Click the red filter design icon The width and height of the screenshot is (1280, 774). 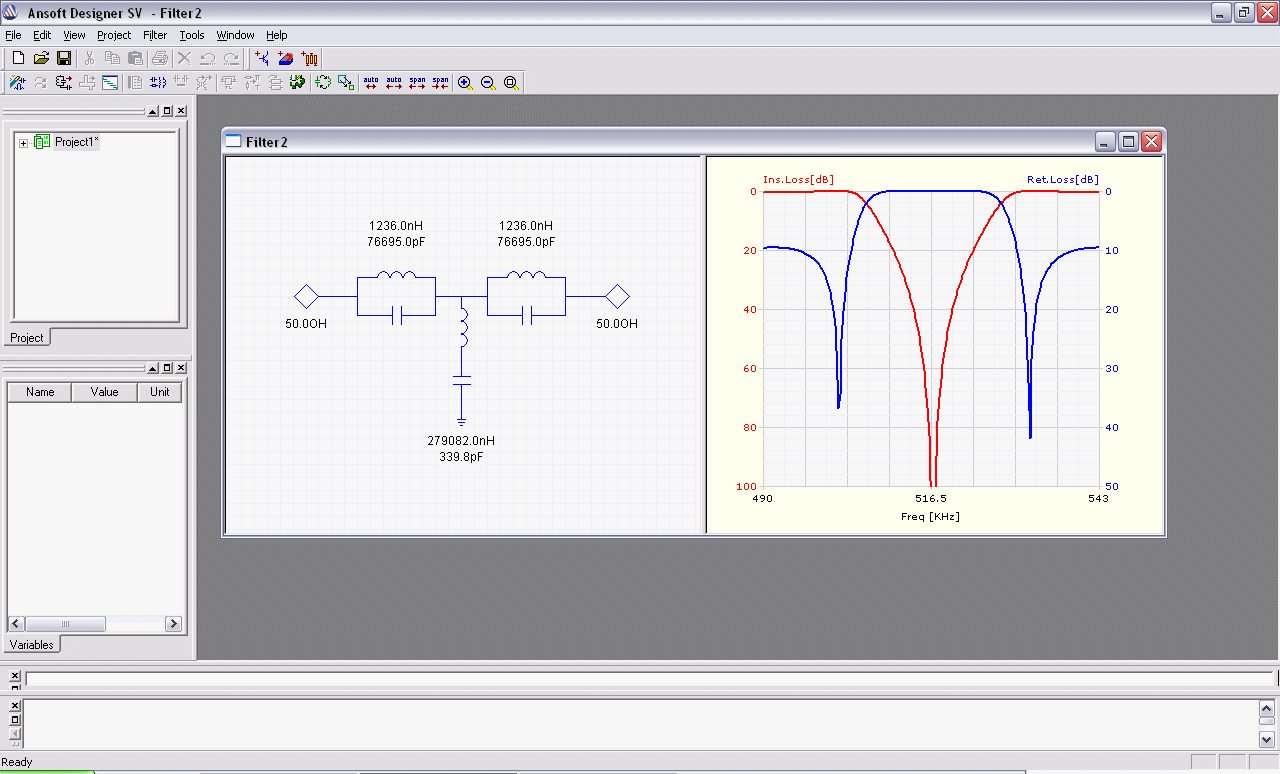point(310,58)
